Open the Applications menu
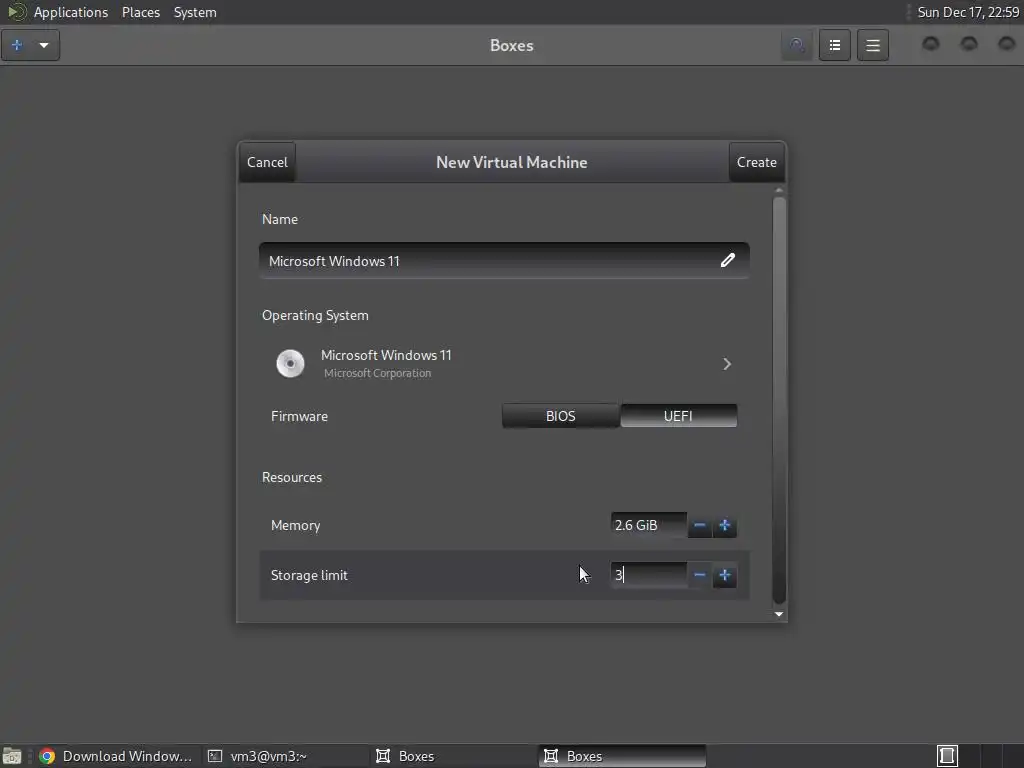The width and height of the screenshot is (1024, 768). click(x=71, y=12)
